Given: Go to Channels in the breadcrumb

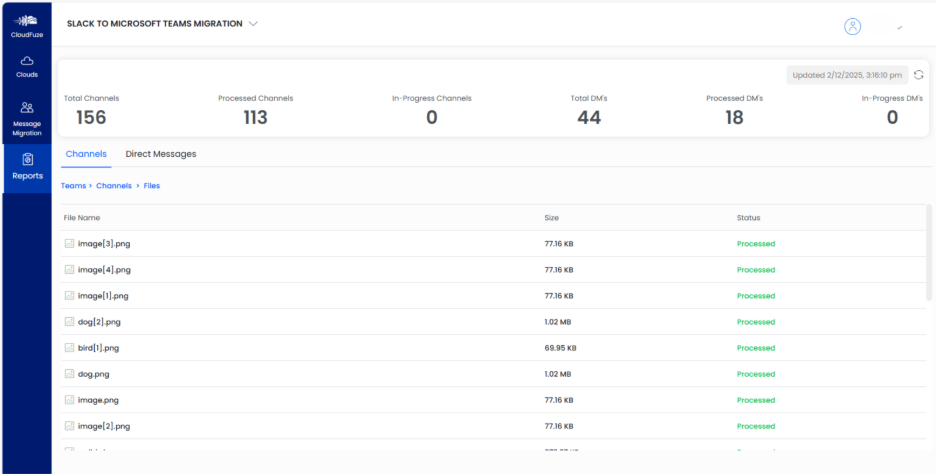Looking at the screenshot, I should tap(114, 186).
